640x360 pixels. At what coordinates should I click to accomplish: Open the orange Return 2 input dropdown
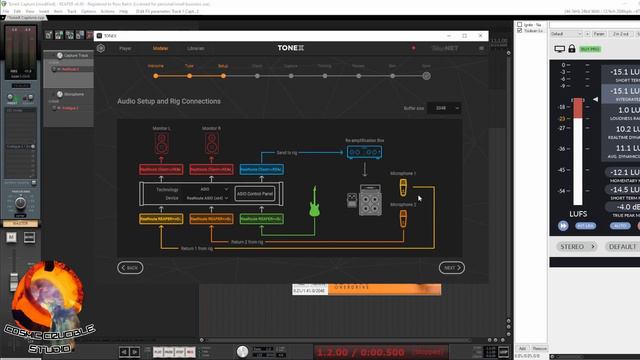pos(211,219)
